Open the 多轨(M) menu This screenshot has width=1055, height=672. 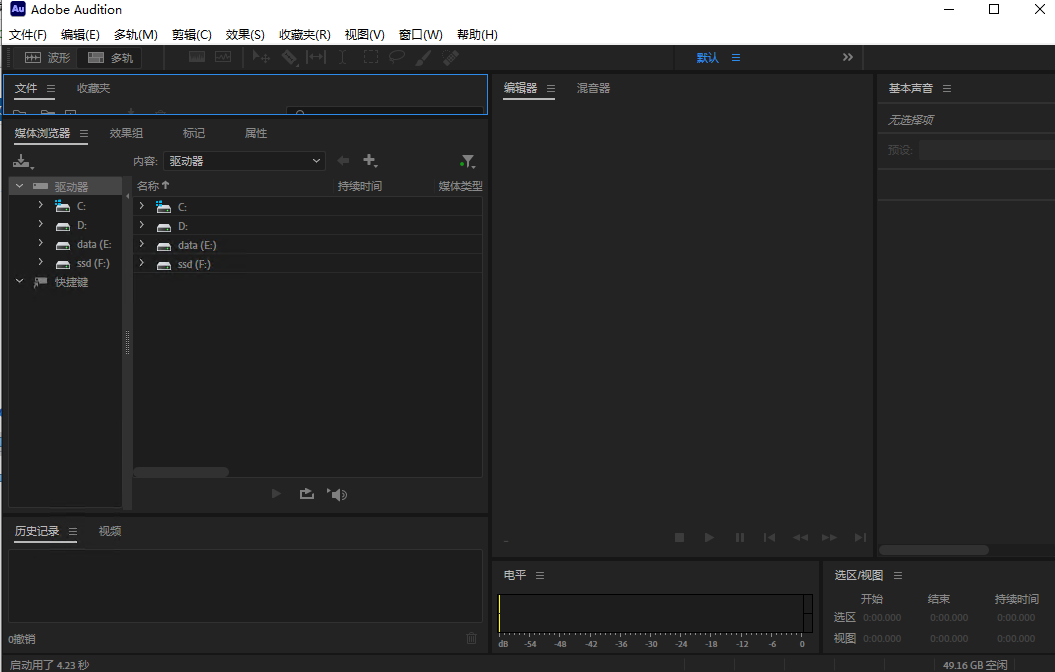[x=135, y=34]
